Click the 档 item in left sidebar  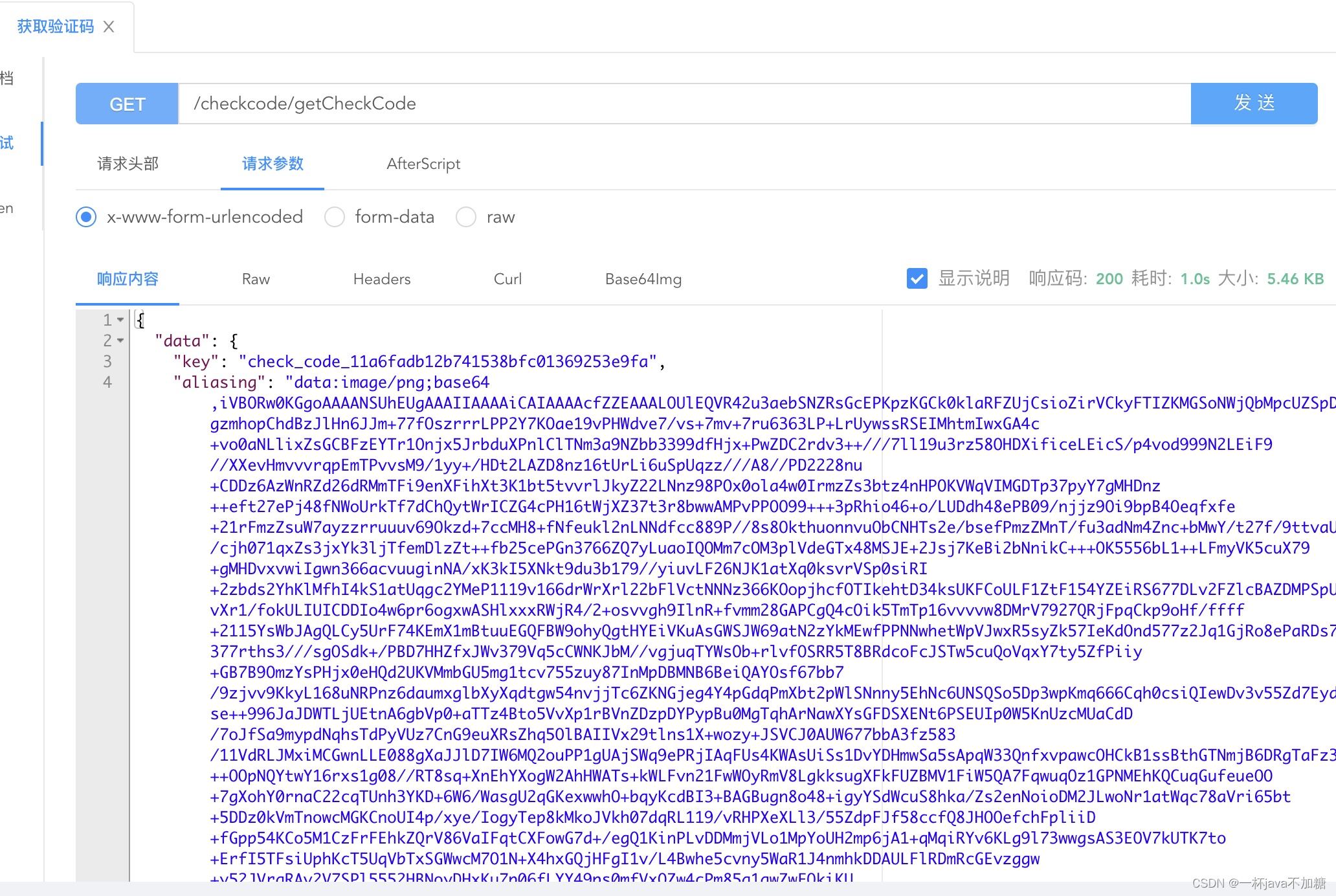coord(6,78)
